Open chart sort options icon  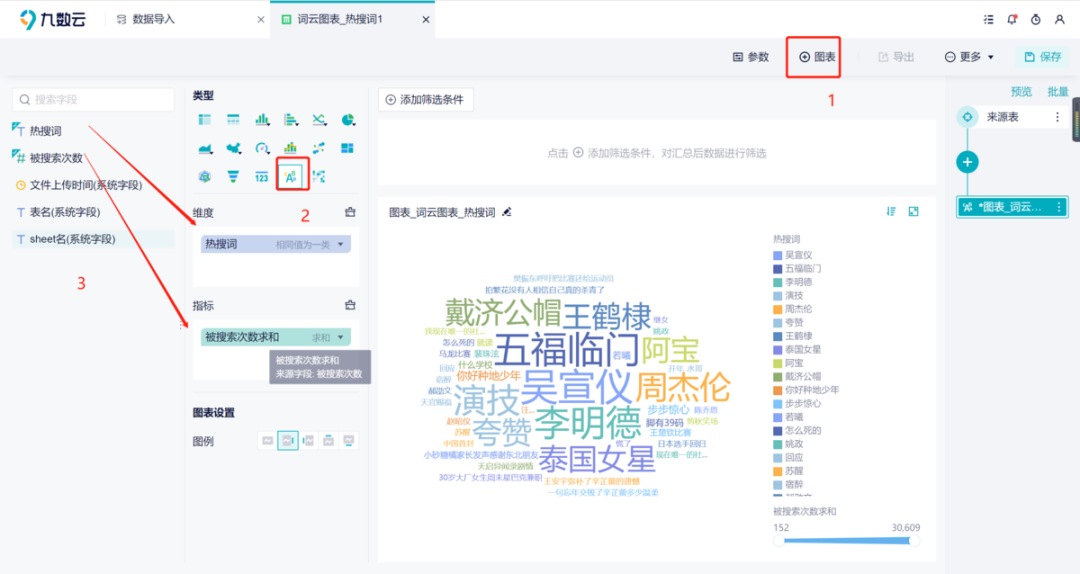[x=891, y=212]
